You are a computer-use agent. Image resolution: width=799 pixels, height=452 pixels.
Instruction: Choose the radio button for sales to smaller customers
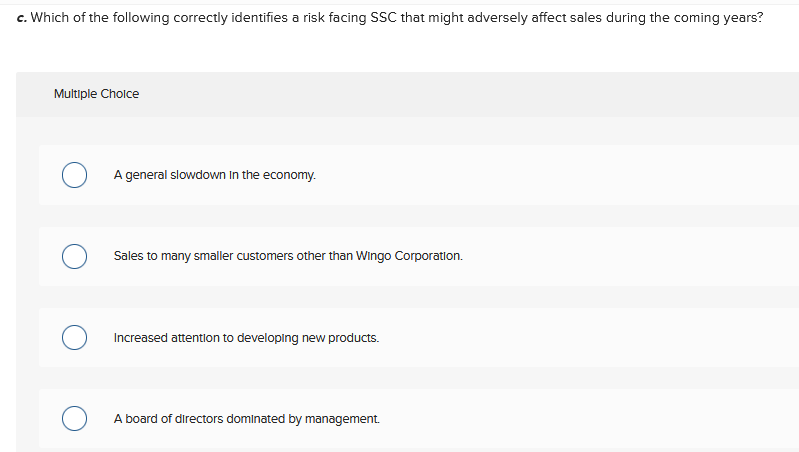coord(73,256)
